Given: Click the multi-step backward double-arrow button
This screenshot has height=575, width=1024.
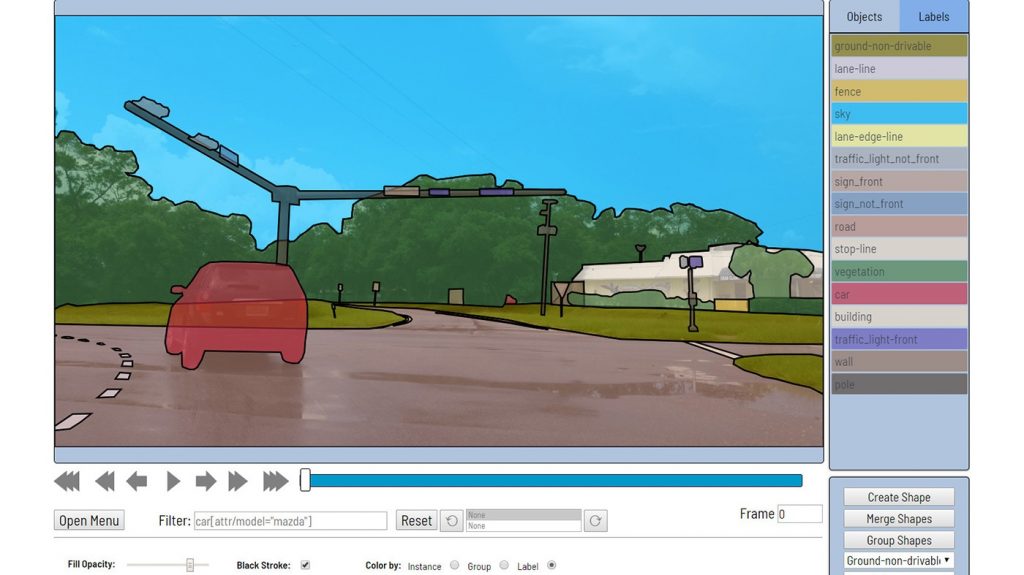Looking at the screenshot, I should click(104, 482).
